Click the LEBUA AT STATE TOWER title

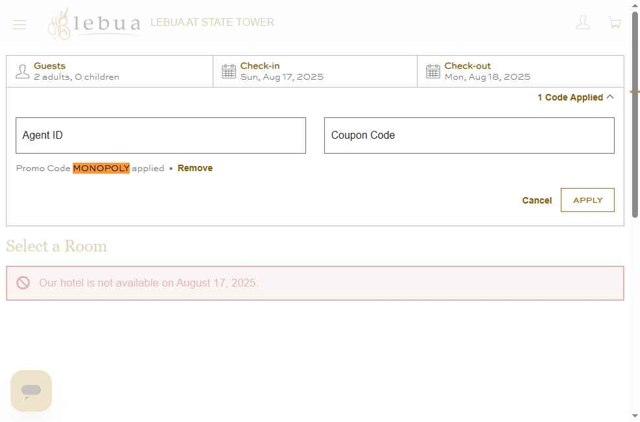pos(212,22)
